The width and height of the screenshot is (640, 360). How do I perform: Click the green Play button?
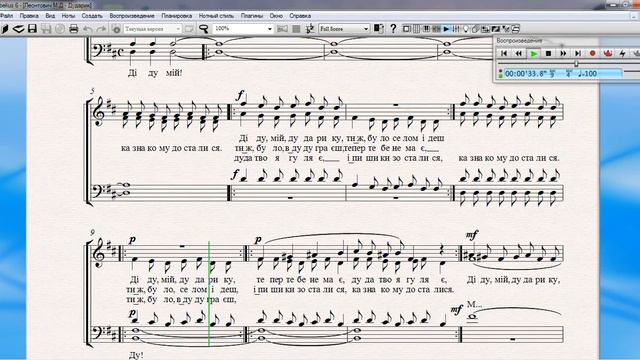click(x=533, y=53)
